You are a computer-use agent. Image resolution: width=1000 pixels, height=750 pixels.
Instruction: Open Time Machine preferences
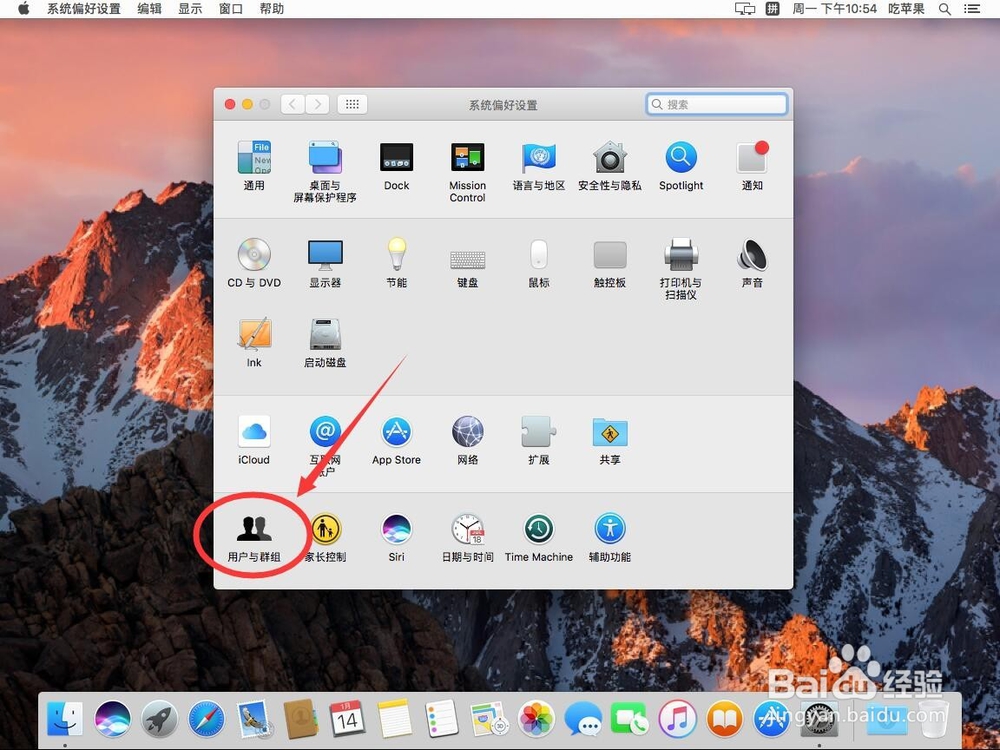pos(539,537)
